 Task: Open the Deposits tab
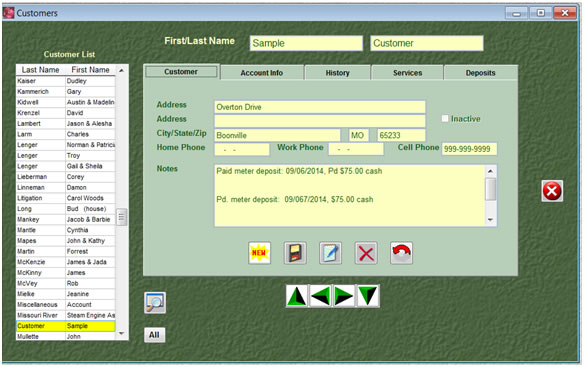pyautogui.click(x=480, y=73)
